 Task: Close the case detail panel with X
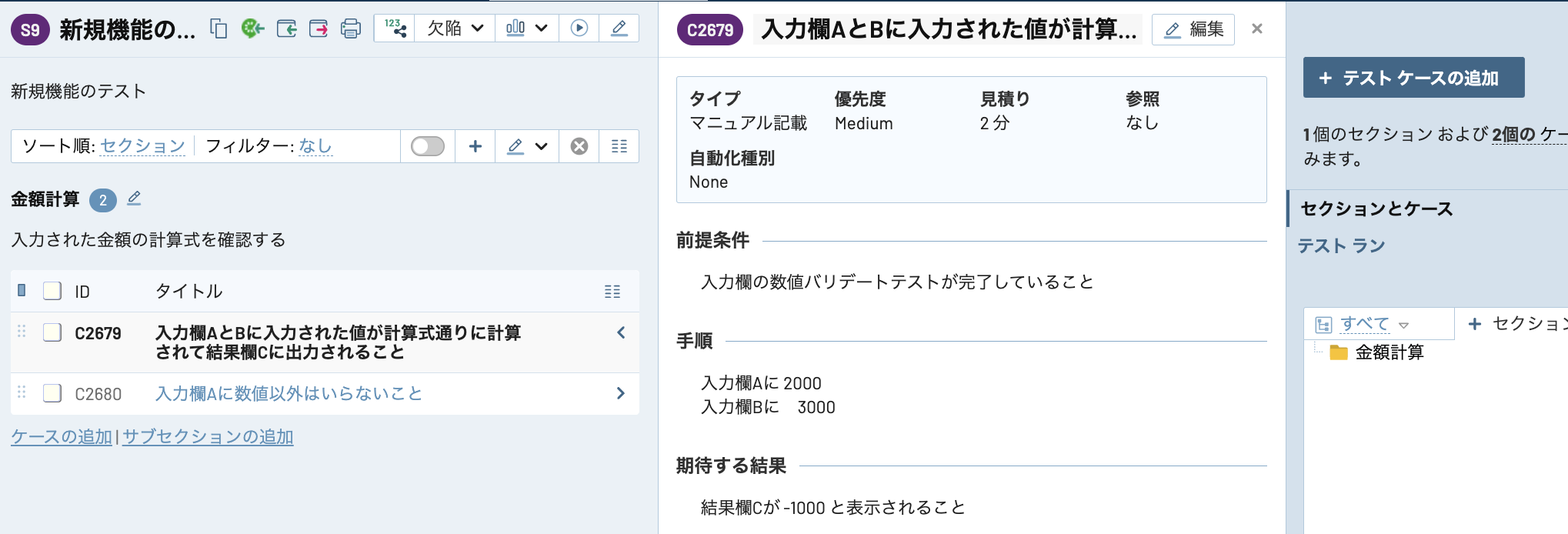tap(1257, 28)
